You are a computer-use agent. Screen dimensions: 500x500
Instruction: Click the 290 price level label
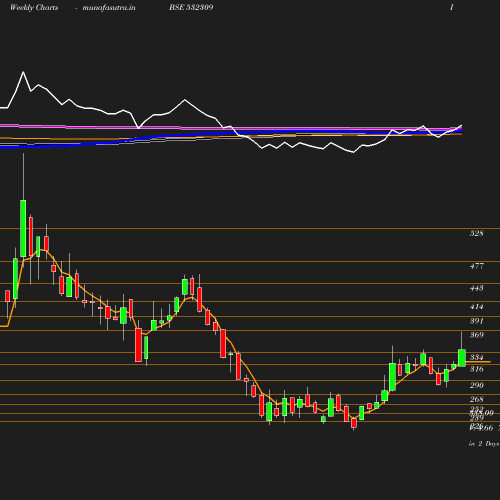(x=476, y=385)
